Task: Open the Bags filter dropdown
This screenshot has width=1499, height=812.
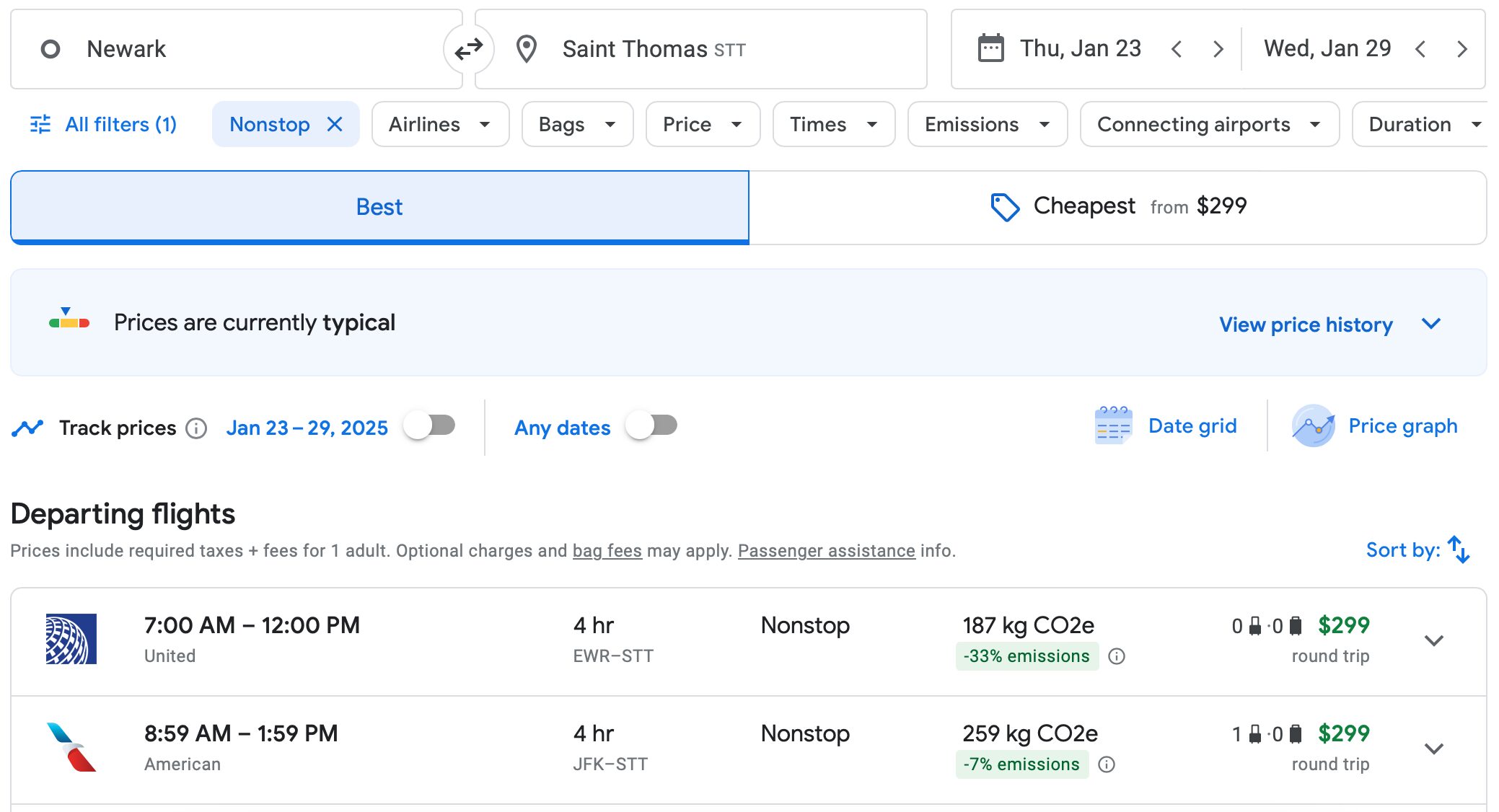Action: (577, 124)
